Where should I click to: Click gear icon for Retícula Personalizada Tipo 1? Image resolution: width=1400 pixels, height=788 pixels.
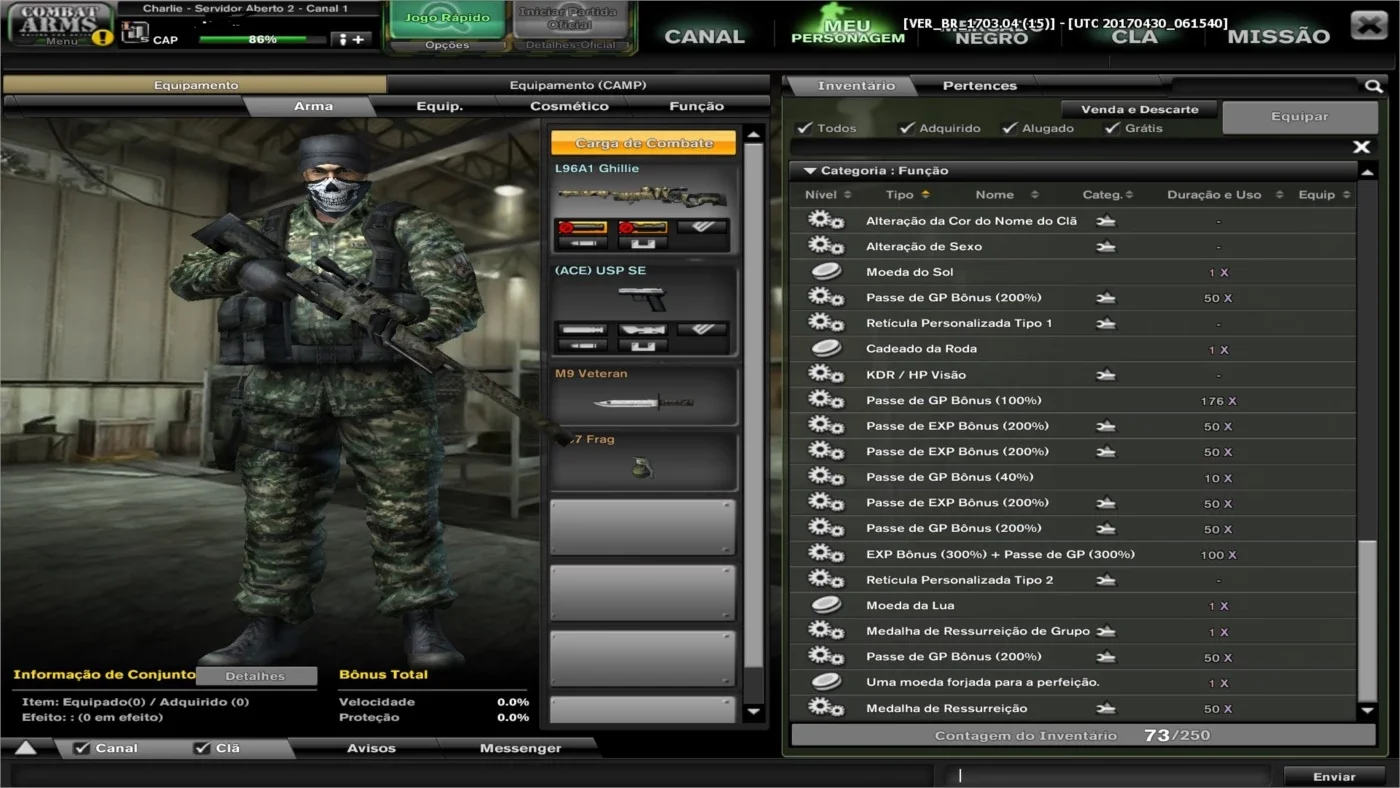pos(825,322)
